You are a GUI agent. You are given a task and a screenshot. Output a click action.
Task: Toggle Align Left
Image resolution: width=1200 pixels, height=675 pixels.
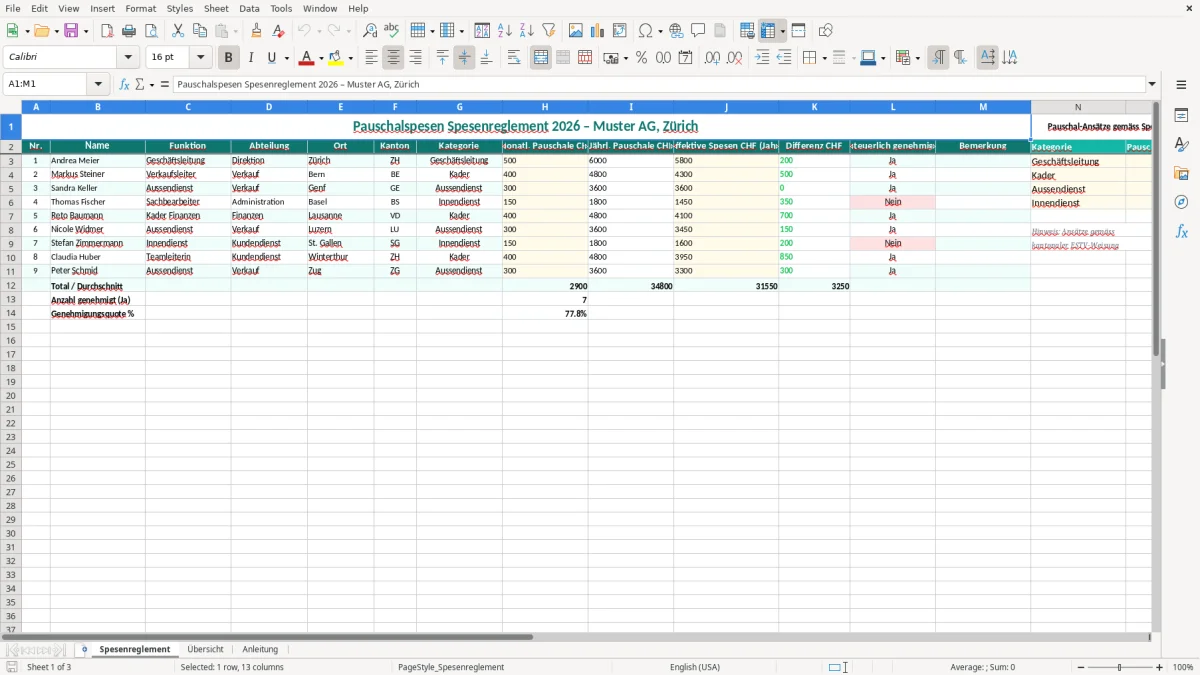[372, 58]
